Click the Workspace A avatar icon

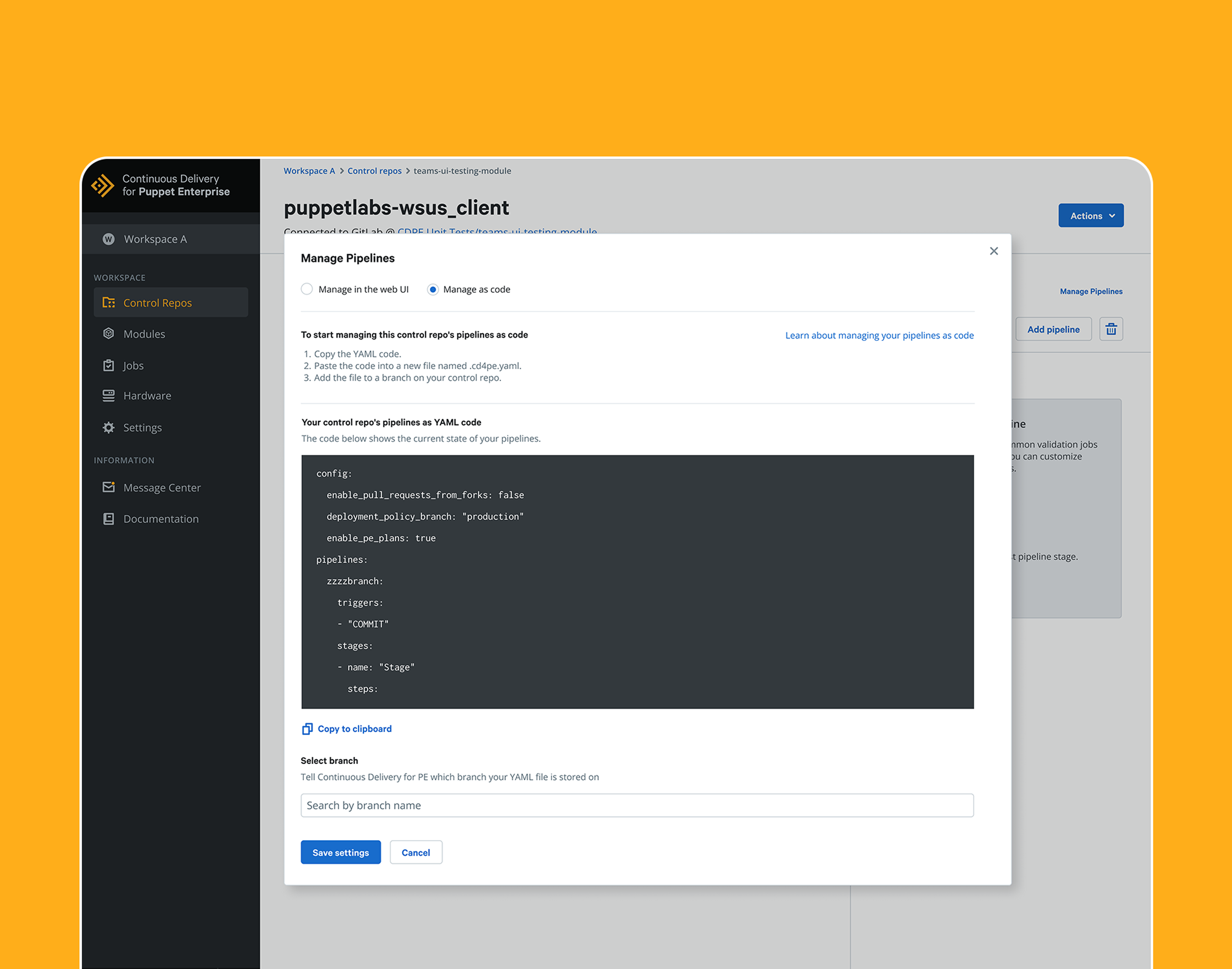108,239
